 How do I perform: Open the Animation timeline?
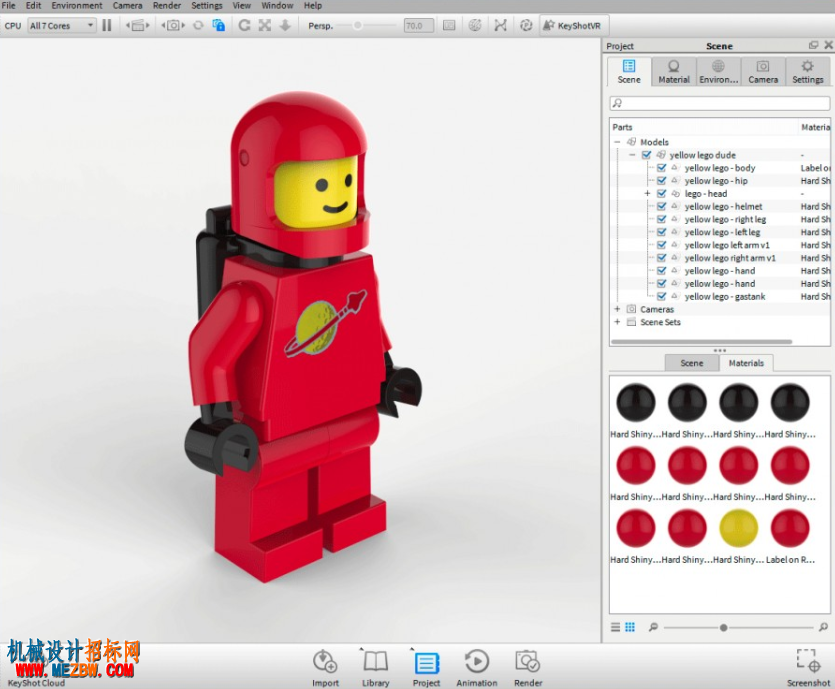[477, 668]
